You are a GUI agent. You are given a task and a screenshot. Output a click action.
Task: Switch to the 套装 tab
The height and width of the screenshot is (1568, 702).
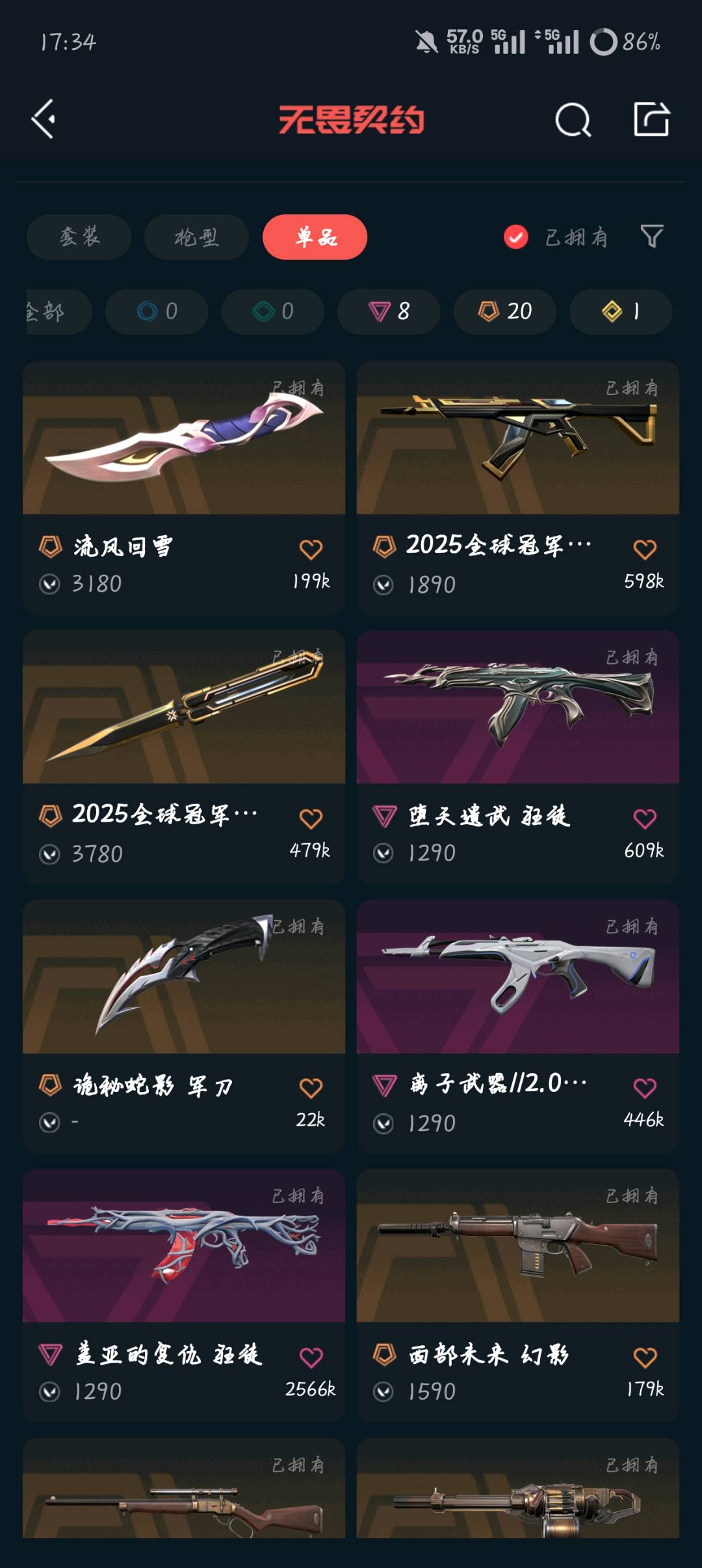[x=79, y=237]
